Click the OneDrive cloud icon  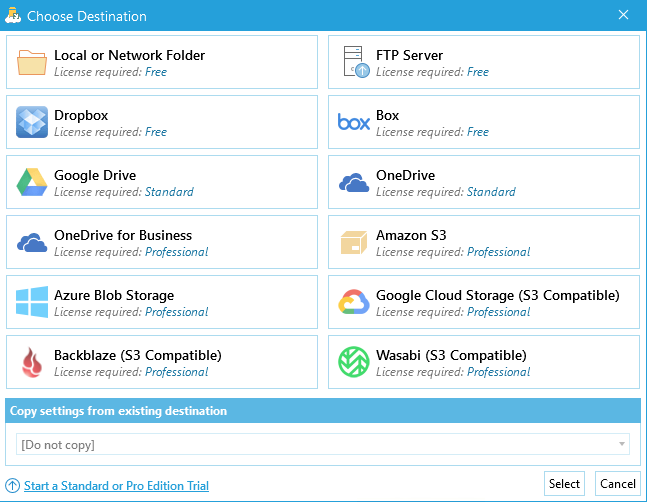354,182
